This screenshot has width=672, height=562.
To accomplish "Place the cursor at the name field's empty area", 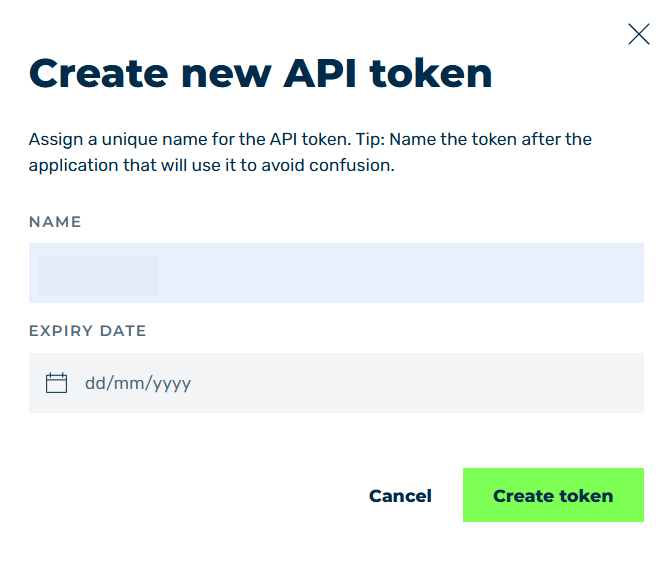I will tap(399, 273).
